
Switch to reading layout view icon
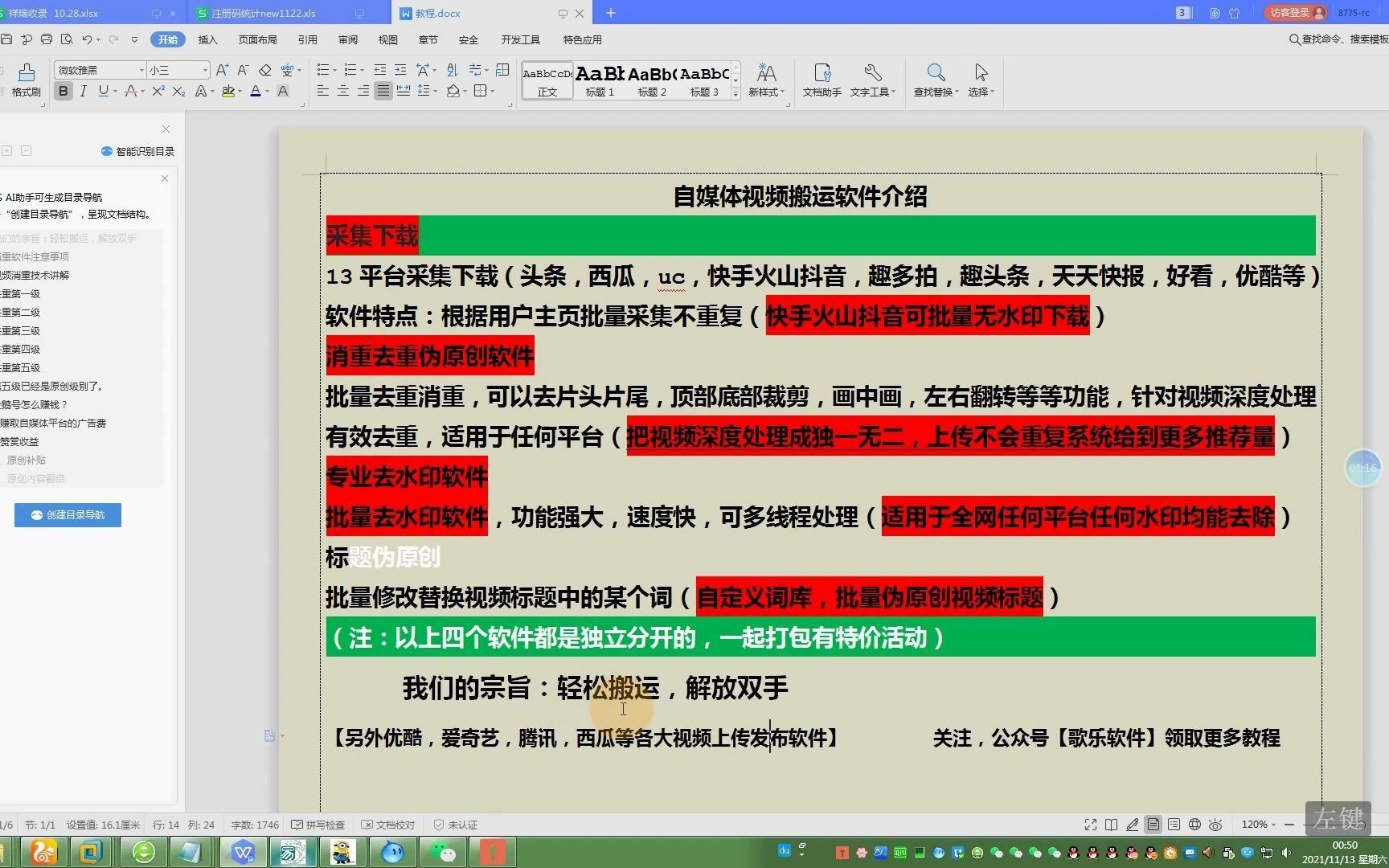coord(1112,825)
